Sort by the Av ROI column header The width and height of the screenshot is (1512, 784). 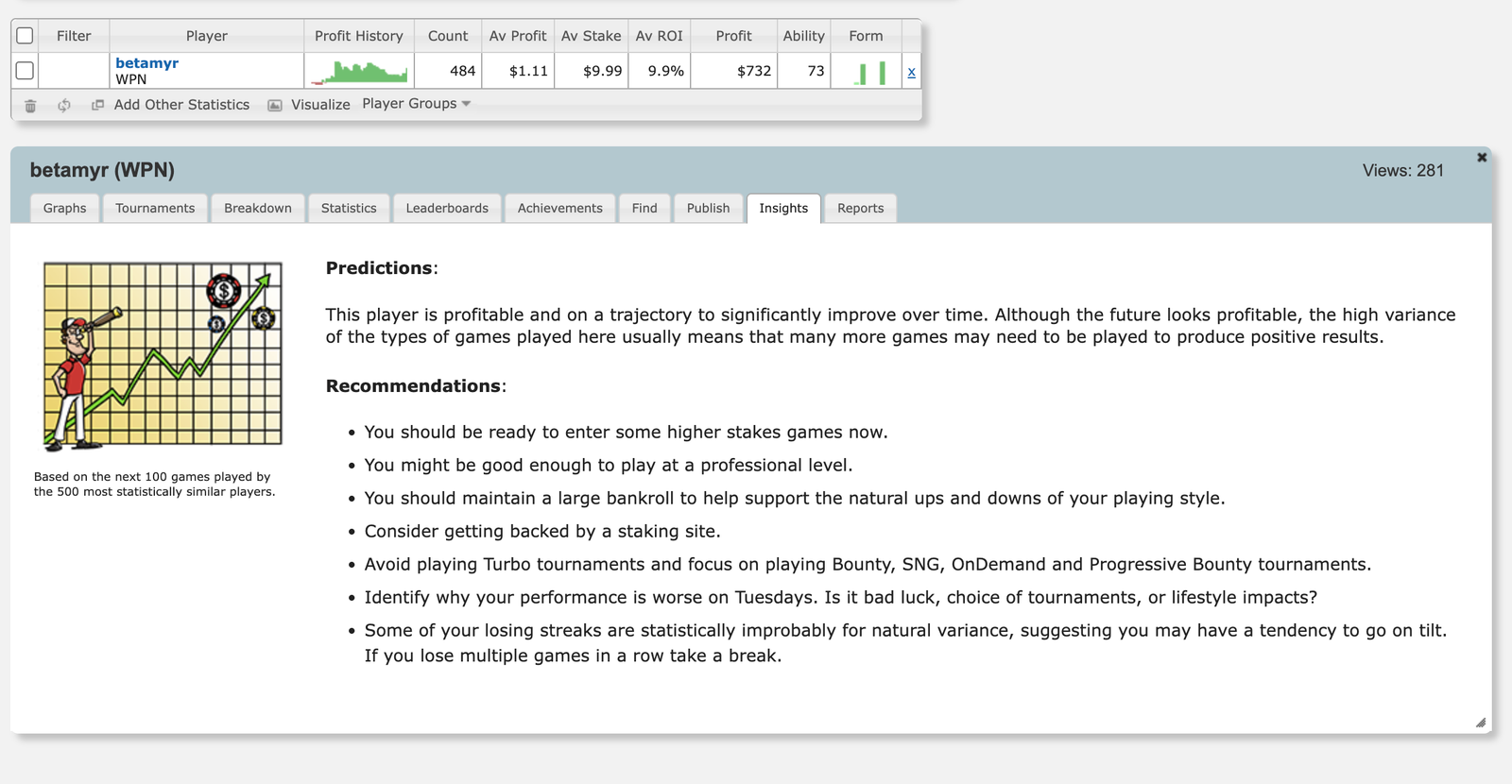(659, 36)
